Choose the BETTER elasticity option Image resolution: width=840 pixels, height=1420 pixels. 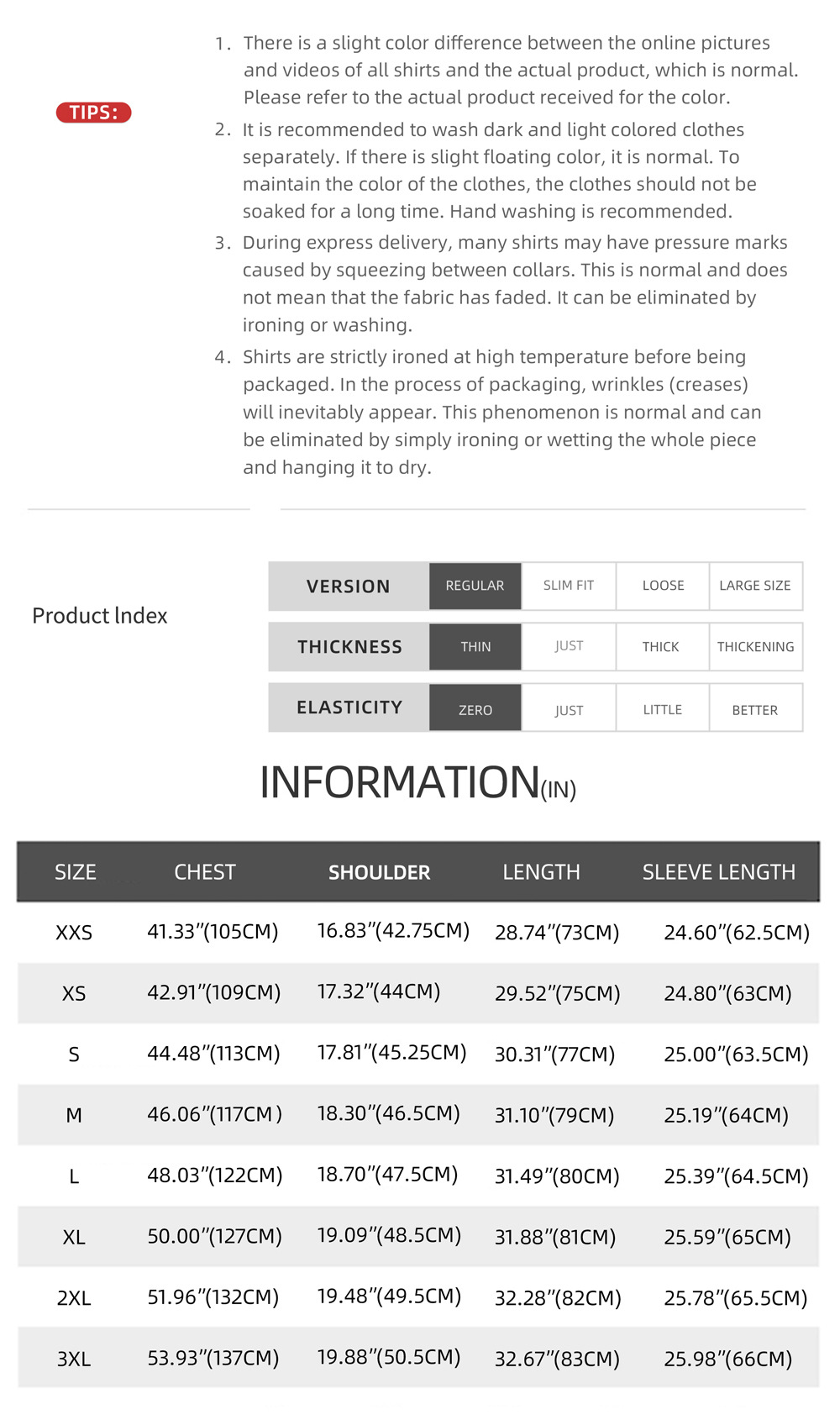(x=755, y=707)
